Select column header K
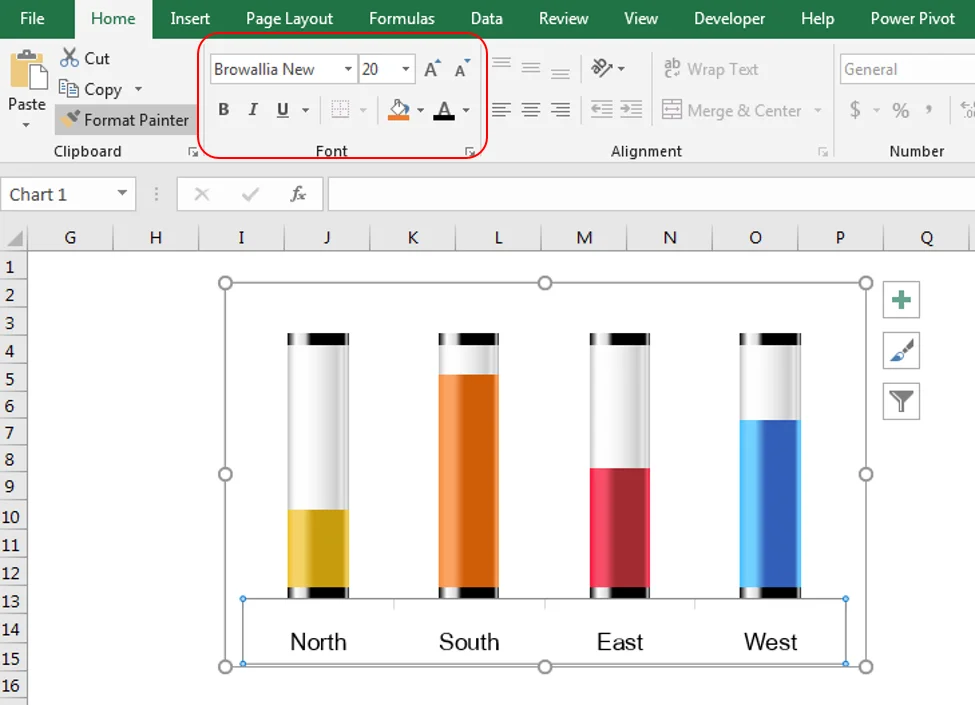 pos(413,237)
